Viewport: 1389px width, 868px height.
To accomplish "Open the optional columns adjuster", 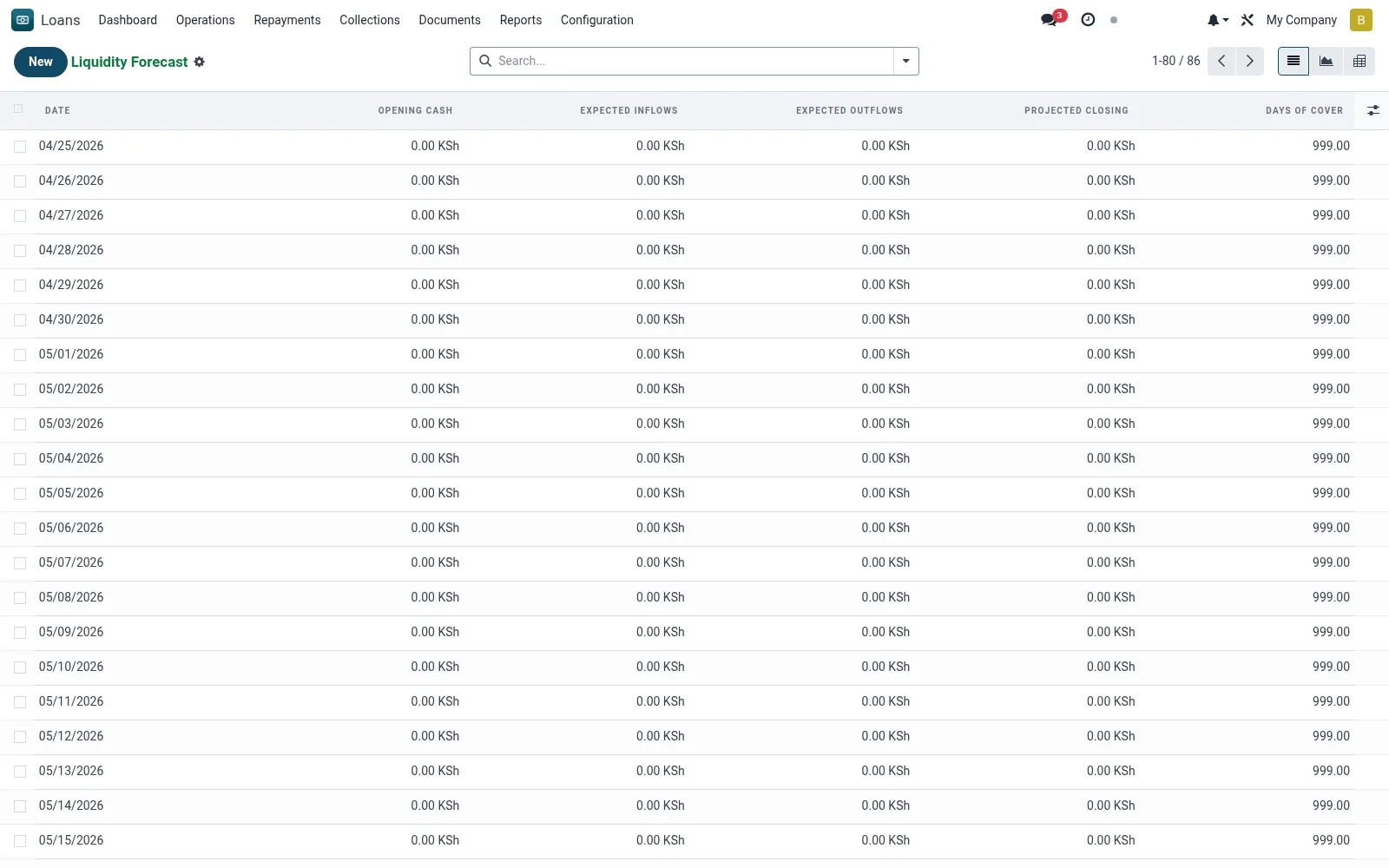I will click(x=1373, y=110).
